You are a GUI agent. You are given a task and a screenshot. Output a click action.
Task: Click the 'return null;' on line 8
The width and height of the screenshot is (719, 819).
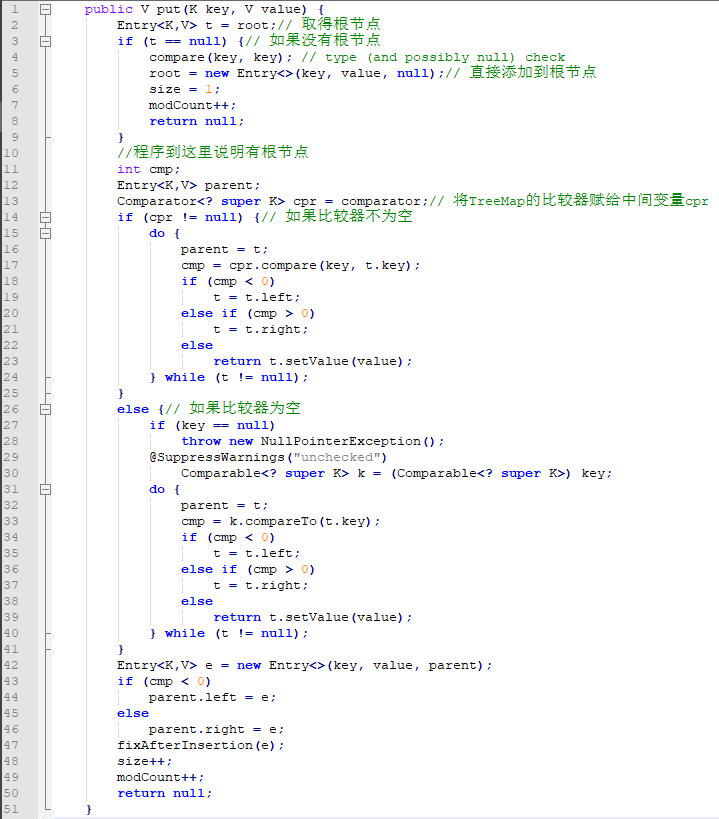point(196,121)
